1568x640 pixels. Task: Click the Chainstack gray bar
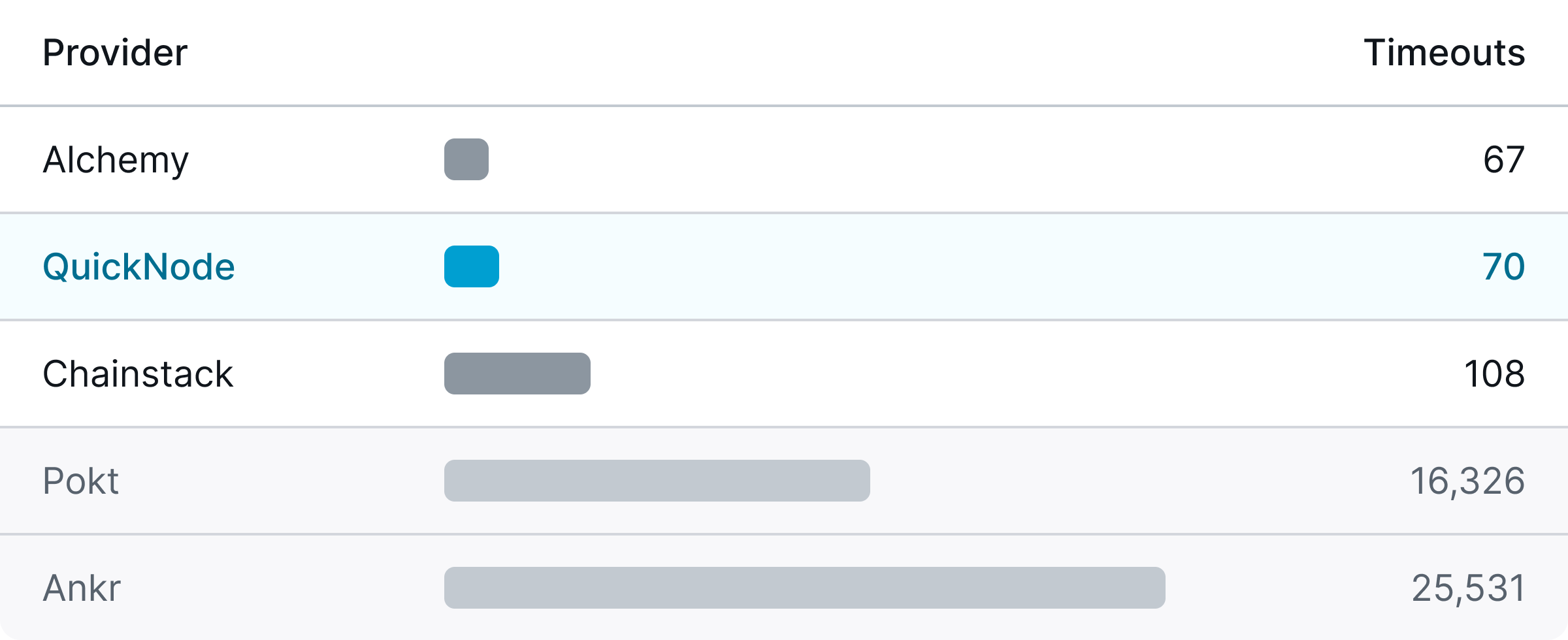(517, 374)
